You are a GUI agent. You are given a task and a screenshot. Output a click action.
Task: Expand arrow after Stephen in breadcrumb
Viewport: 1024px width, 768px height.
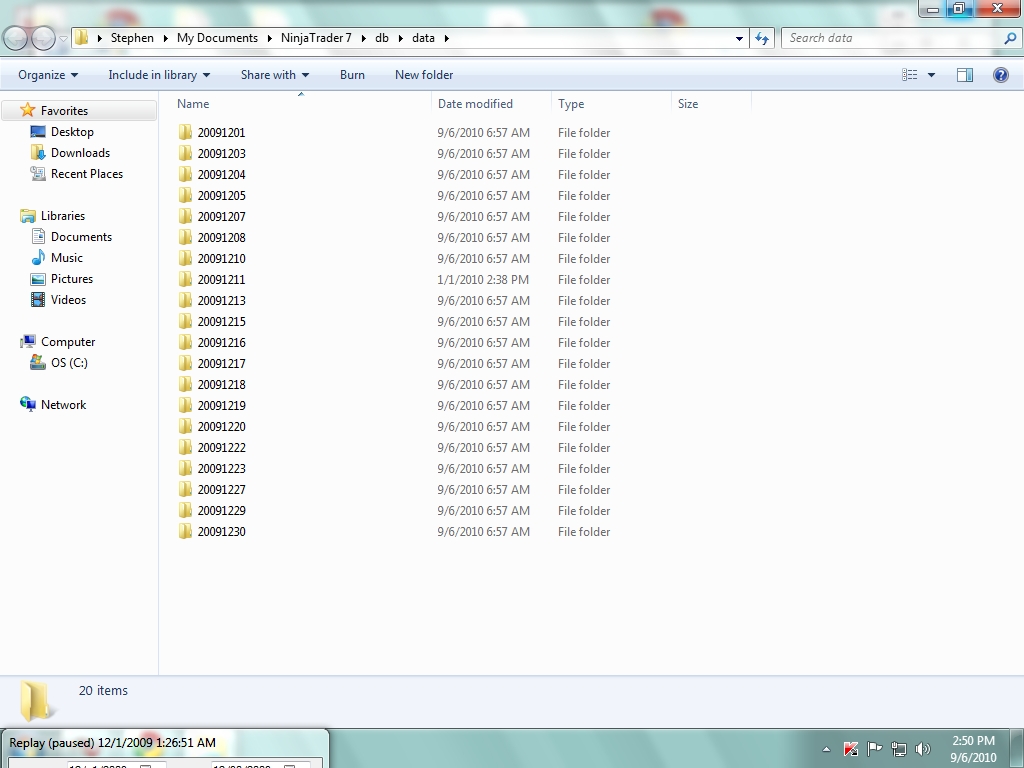coord(166,38)
